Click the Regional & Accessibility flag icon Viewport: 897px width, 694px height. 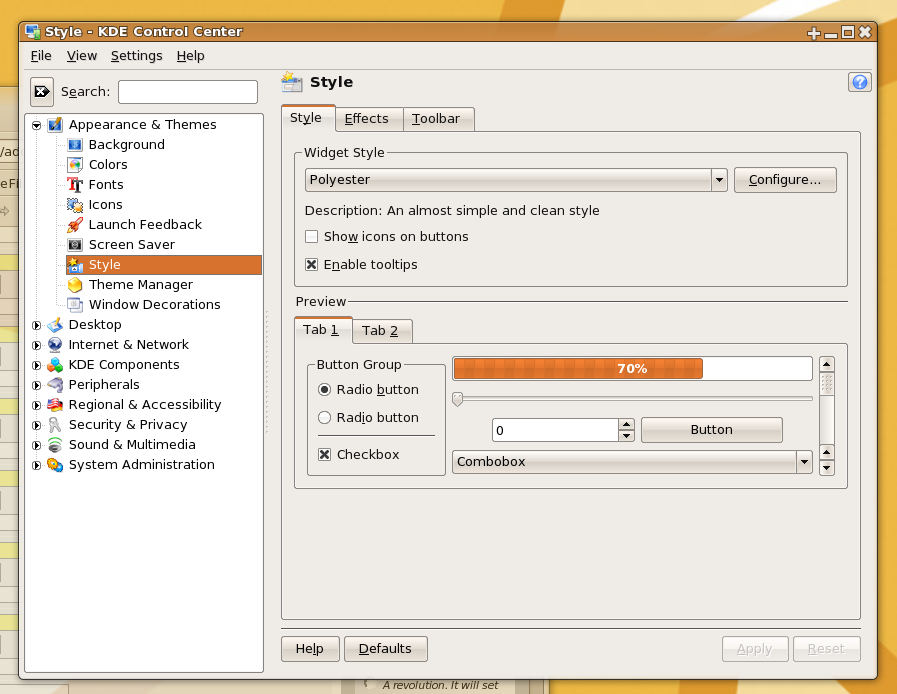(55, 405)
